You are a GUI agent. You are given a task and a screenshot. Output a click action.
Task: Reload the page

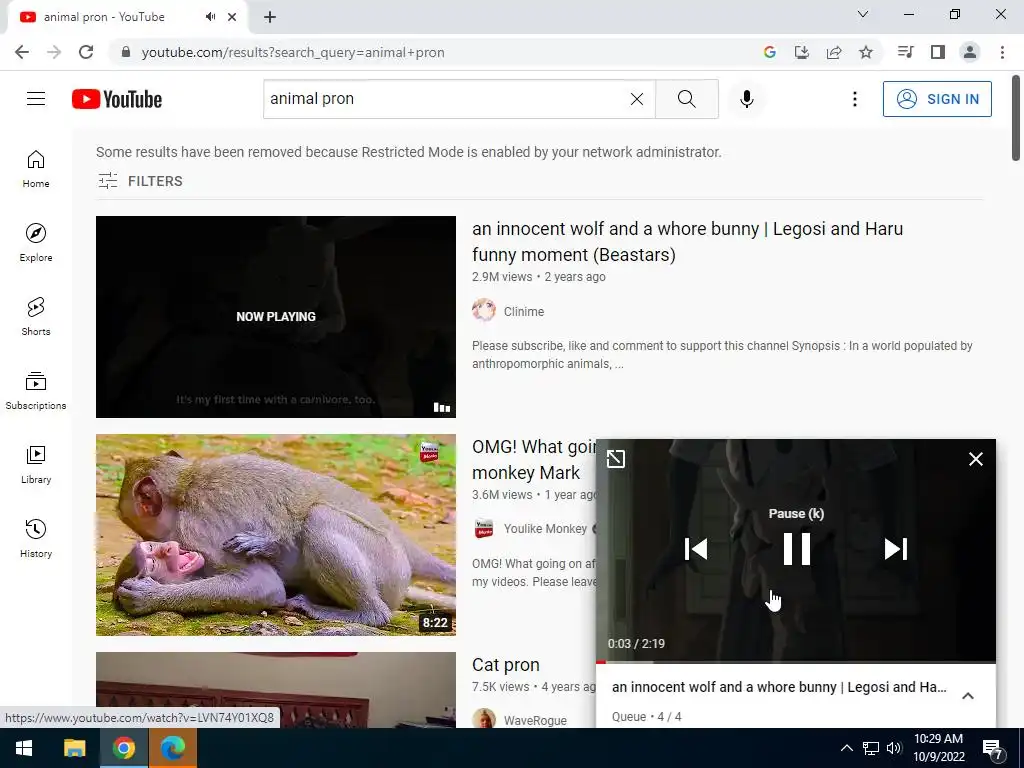(x=86, y=52)
